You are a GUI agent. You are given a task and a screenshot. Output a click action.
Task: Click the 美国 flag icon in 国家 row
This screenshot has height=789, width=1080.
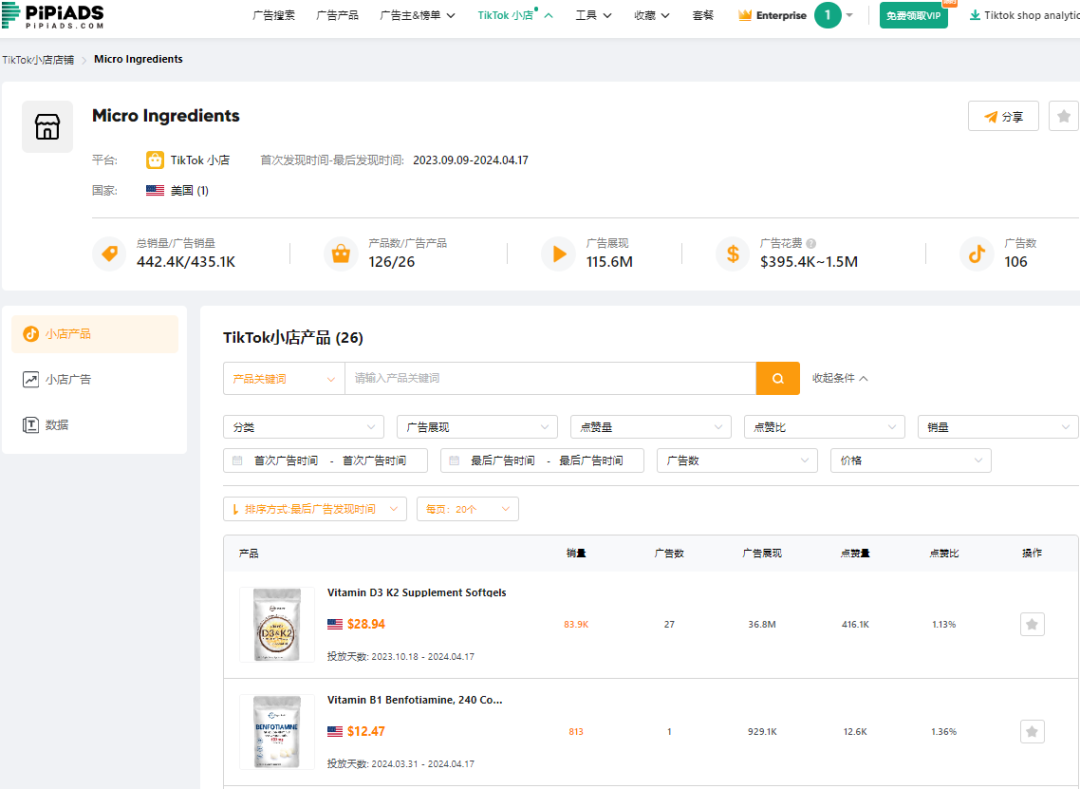coord(155,191)
